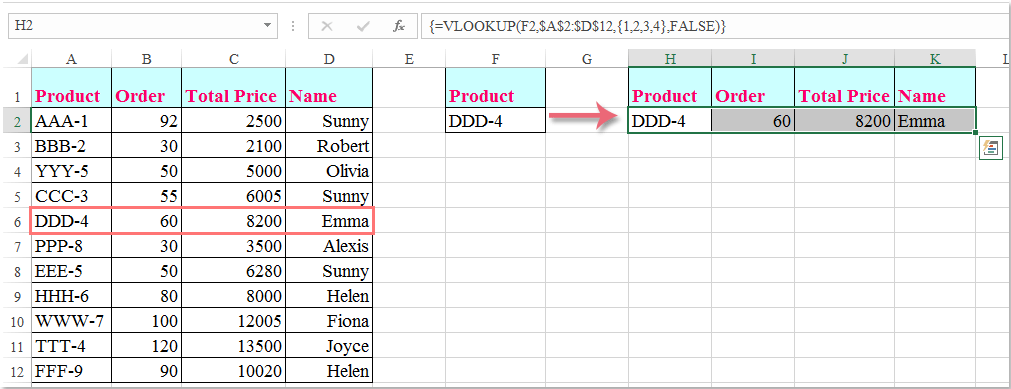Select cell D3 containing Robert

[x=329, y=146]
